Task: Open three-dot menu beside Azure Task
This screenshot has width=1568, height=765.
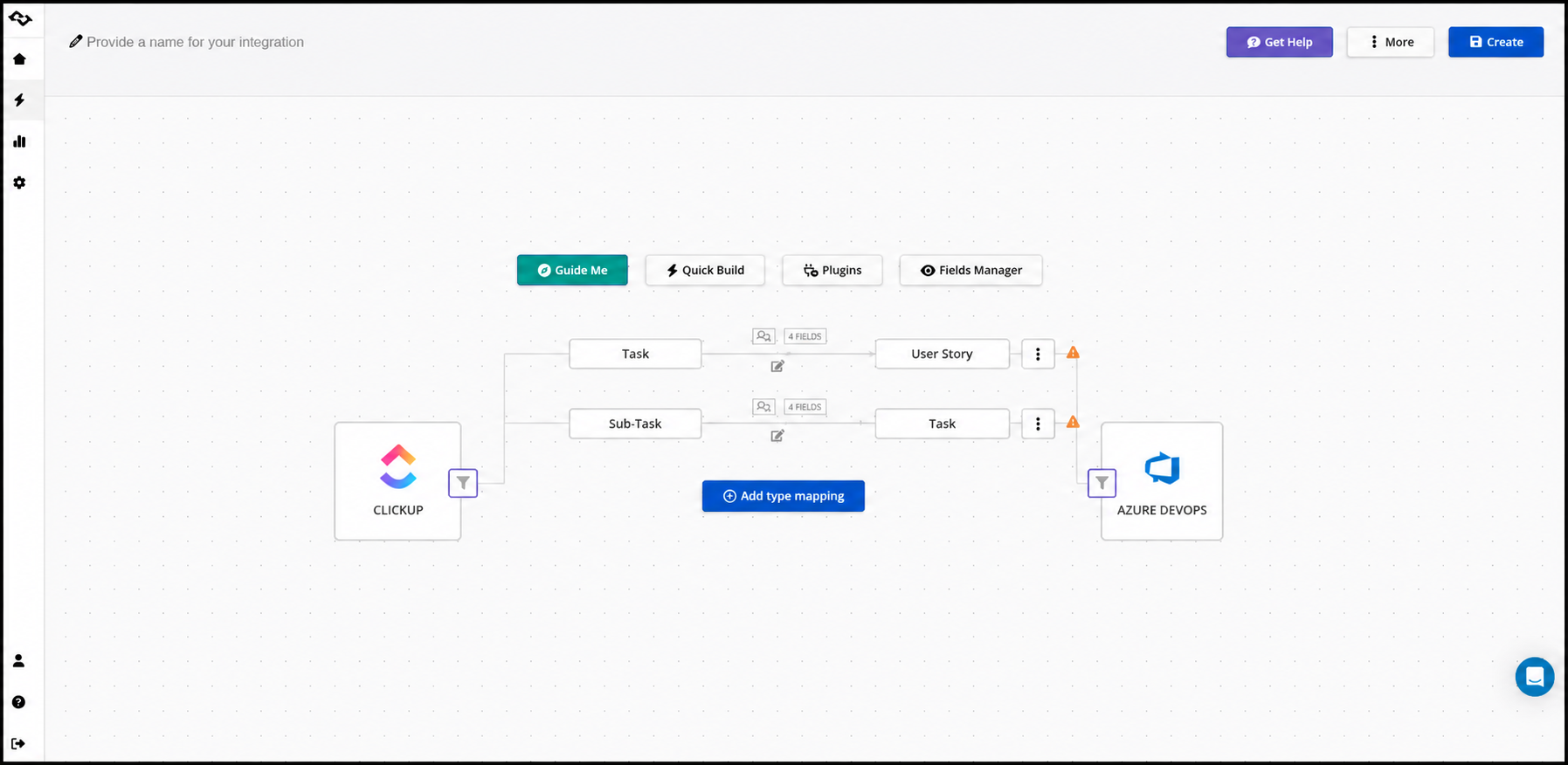Action: tap(1038, 424)
